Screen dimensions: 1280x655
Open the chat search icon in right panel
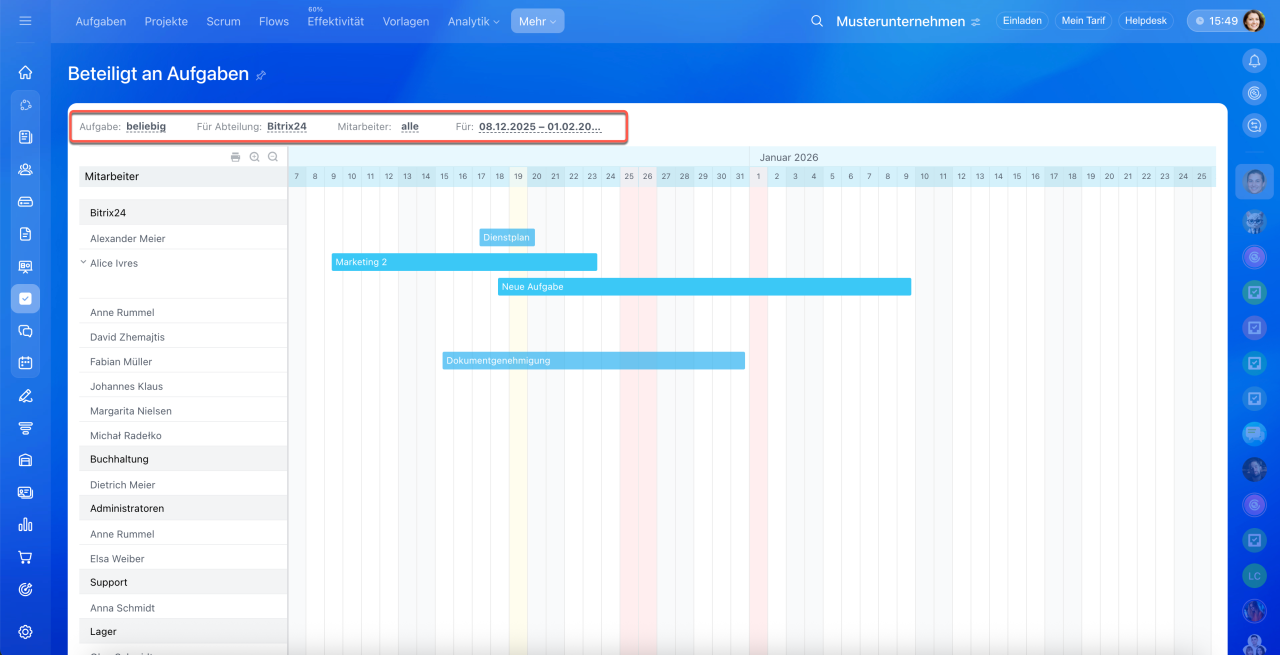[x=1254, y=125]
